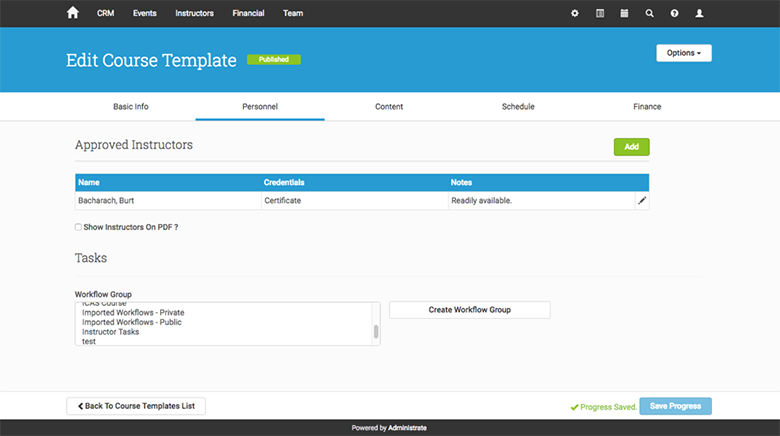Click the Workflow Group list scrollbar
Image resolution: width=780 pixels, height=436 pixels.
point(376,331)
